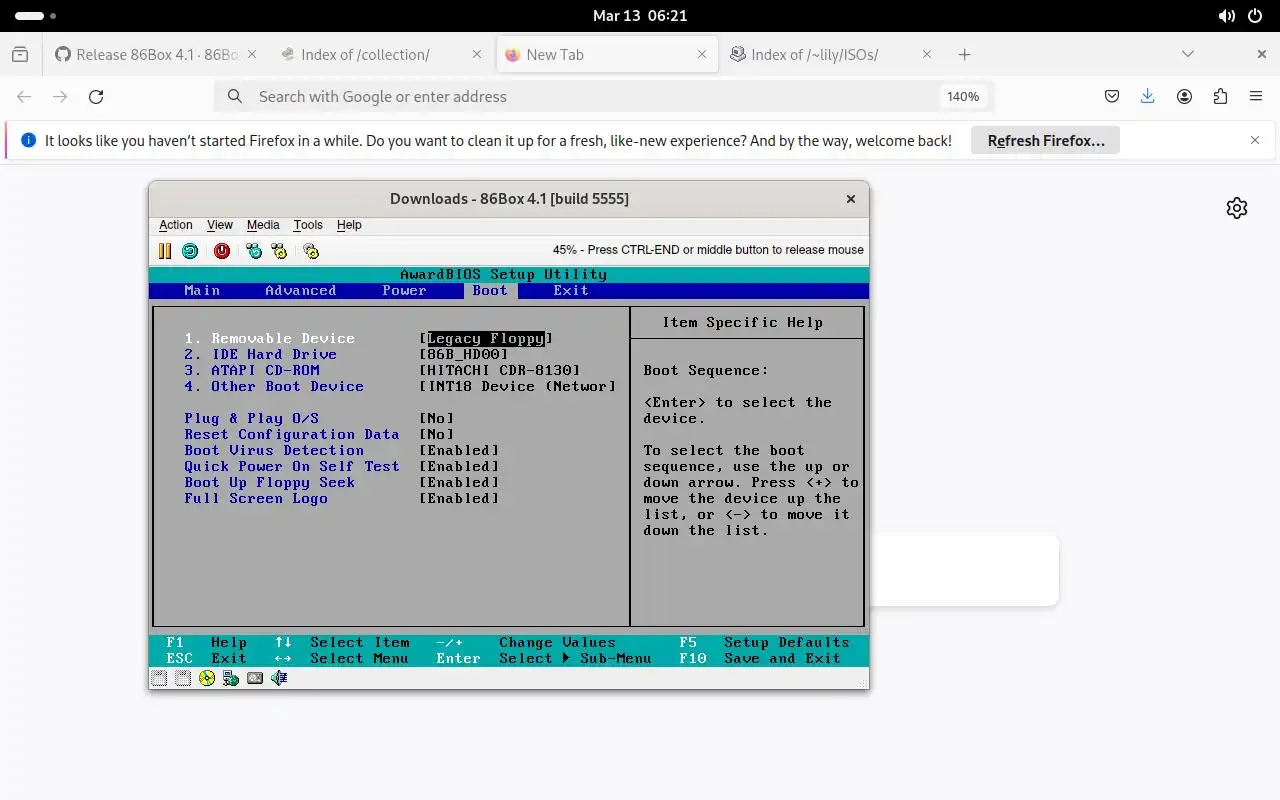Click the sound speaker status bar icon
This screenshot has width=1280, height=800.
tap(279, 678)
